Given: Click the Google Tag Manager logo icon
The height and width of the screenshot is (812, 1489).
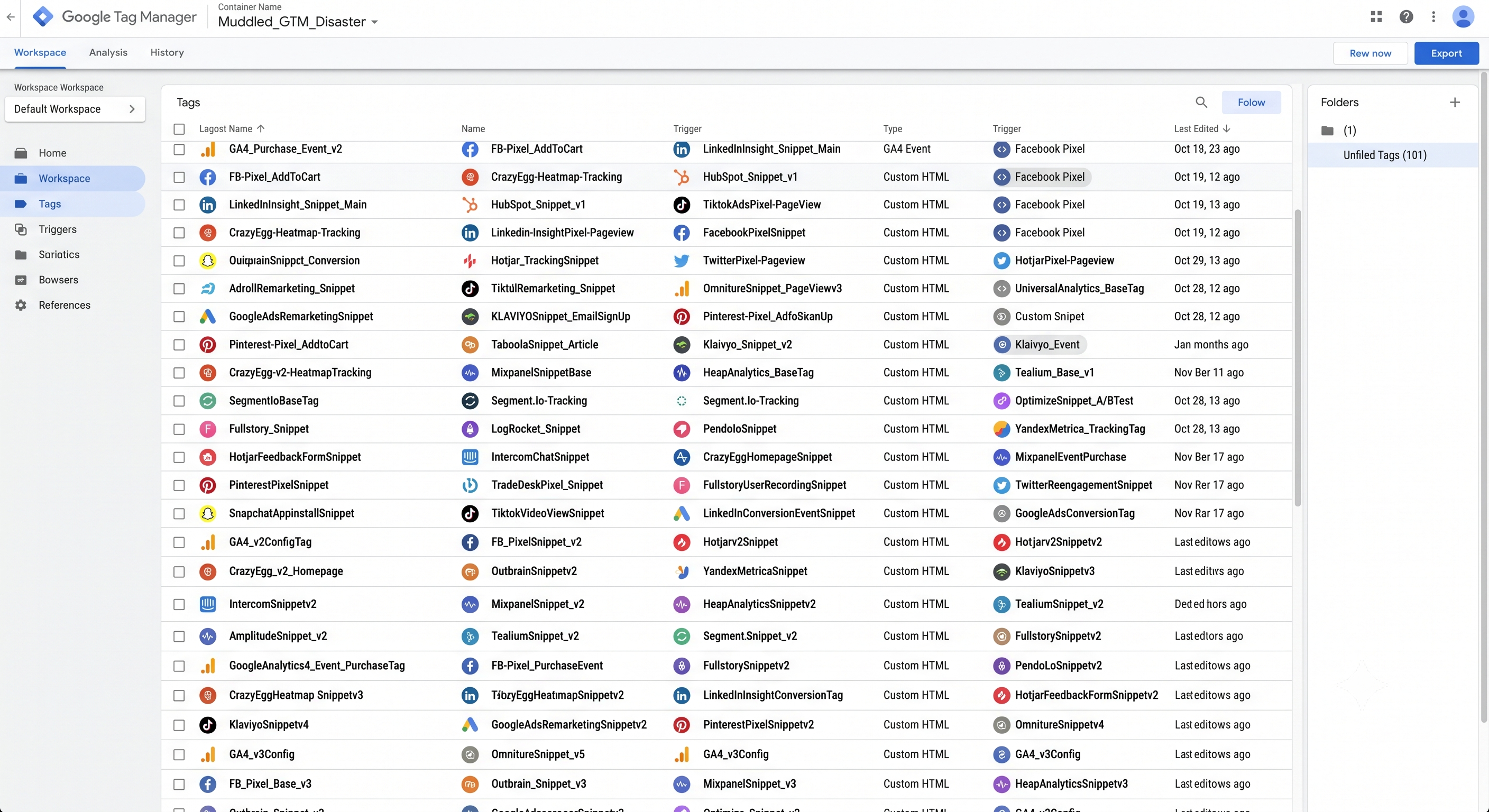Looking at the screenshot, I should pyautogui.click(x=43, y=17).
